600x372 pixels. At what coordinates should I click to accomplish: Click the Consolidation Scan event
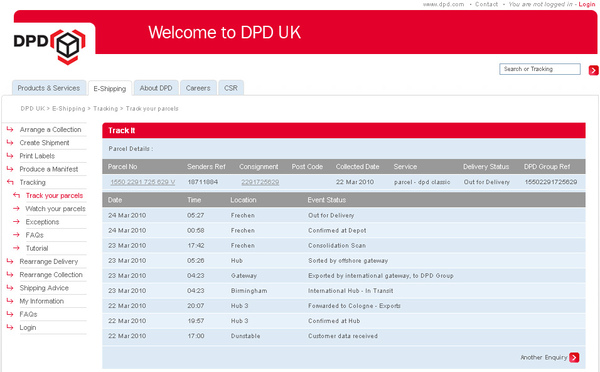[x=337, y=245]
